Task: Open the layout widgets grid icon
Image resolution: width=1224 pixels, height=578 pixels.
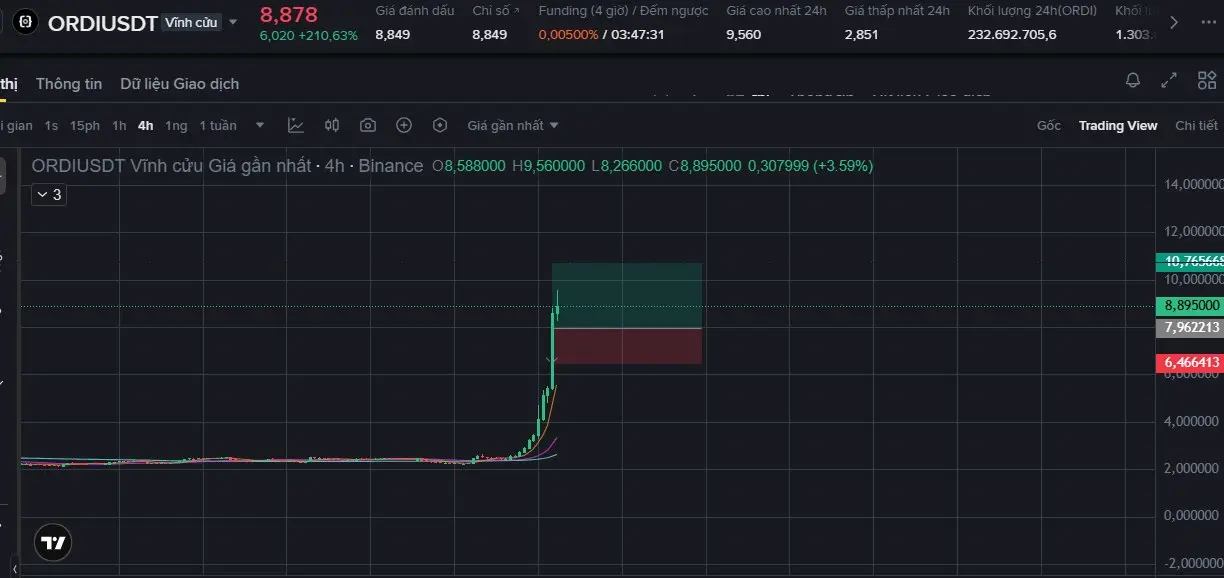Action: pyautogui.click(x=1207, y=80)
